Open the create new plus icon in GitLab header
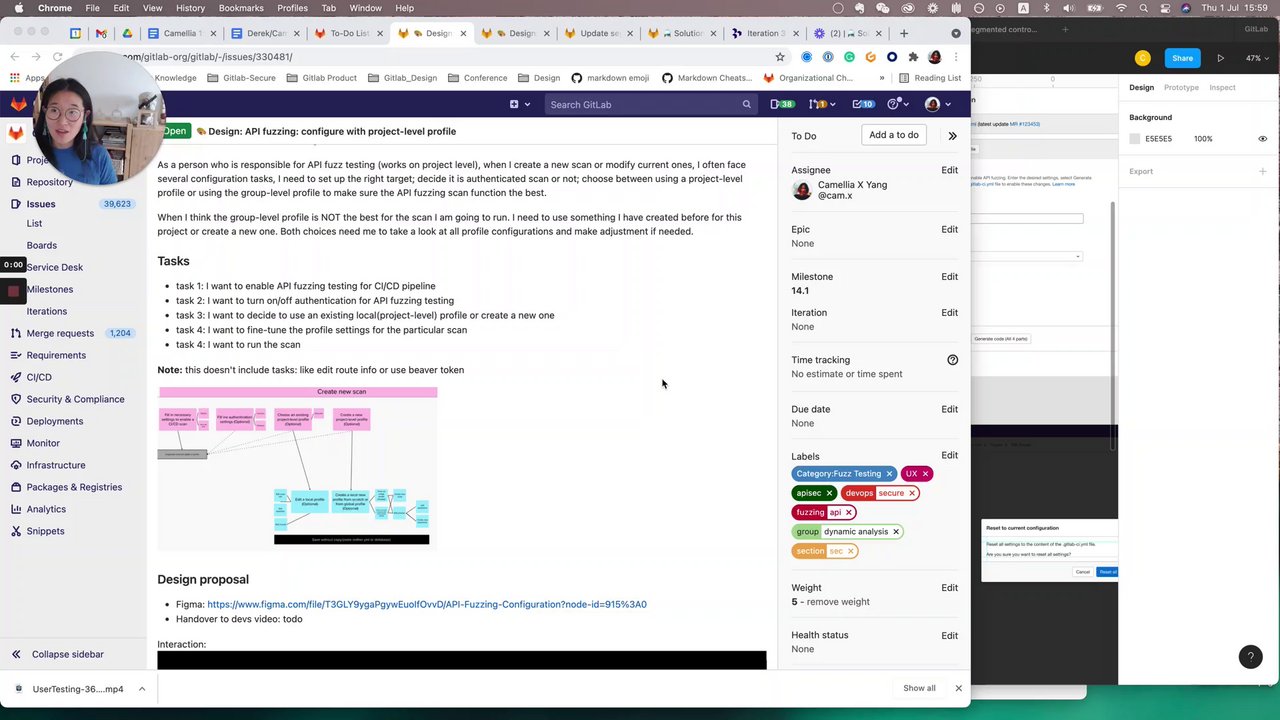This screenshot has height=720, width=1280. point(514,104)
